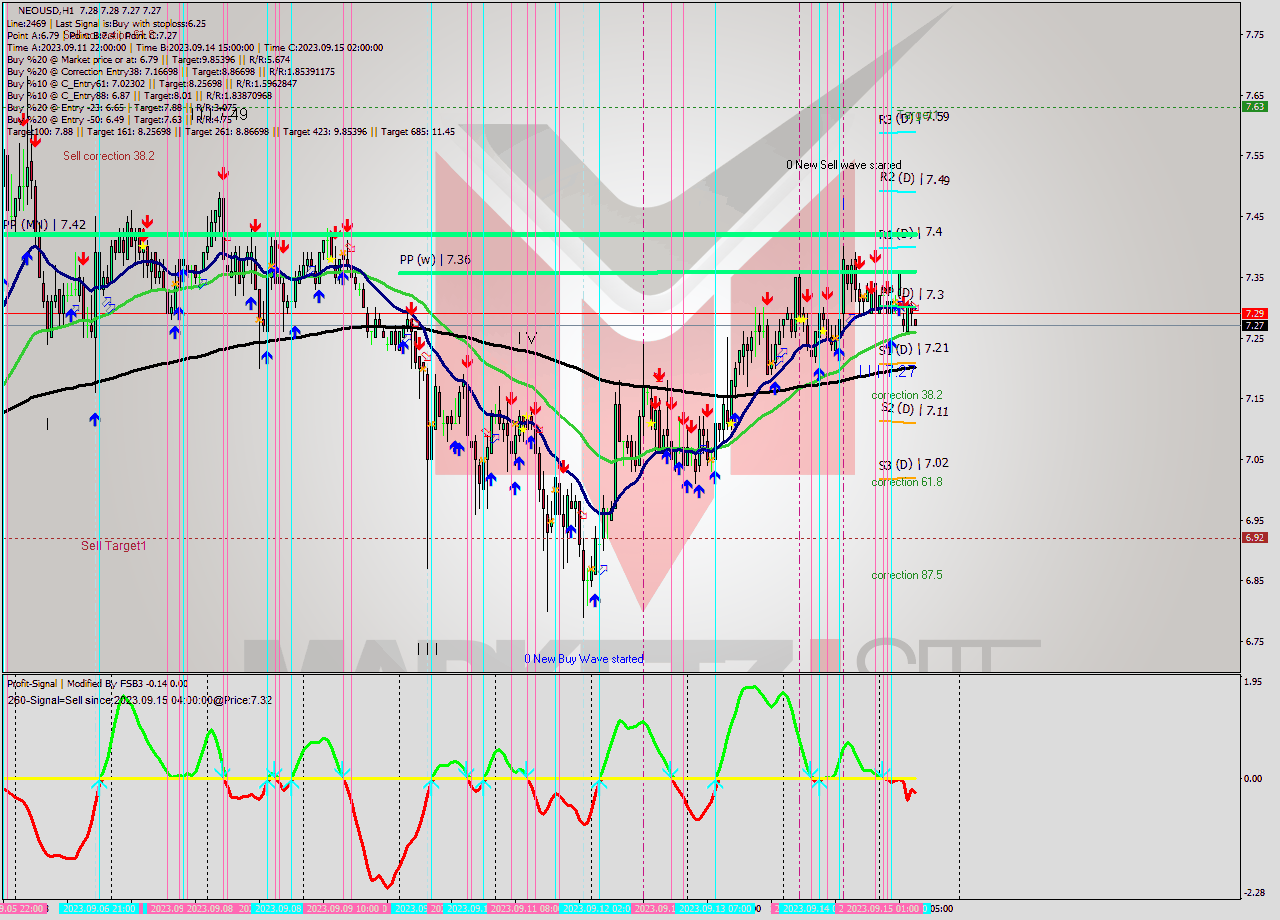Click the 7.55 price axis label
This screenshot has width=1280, height=920.
tap(1257, 155)
